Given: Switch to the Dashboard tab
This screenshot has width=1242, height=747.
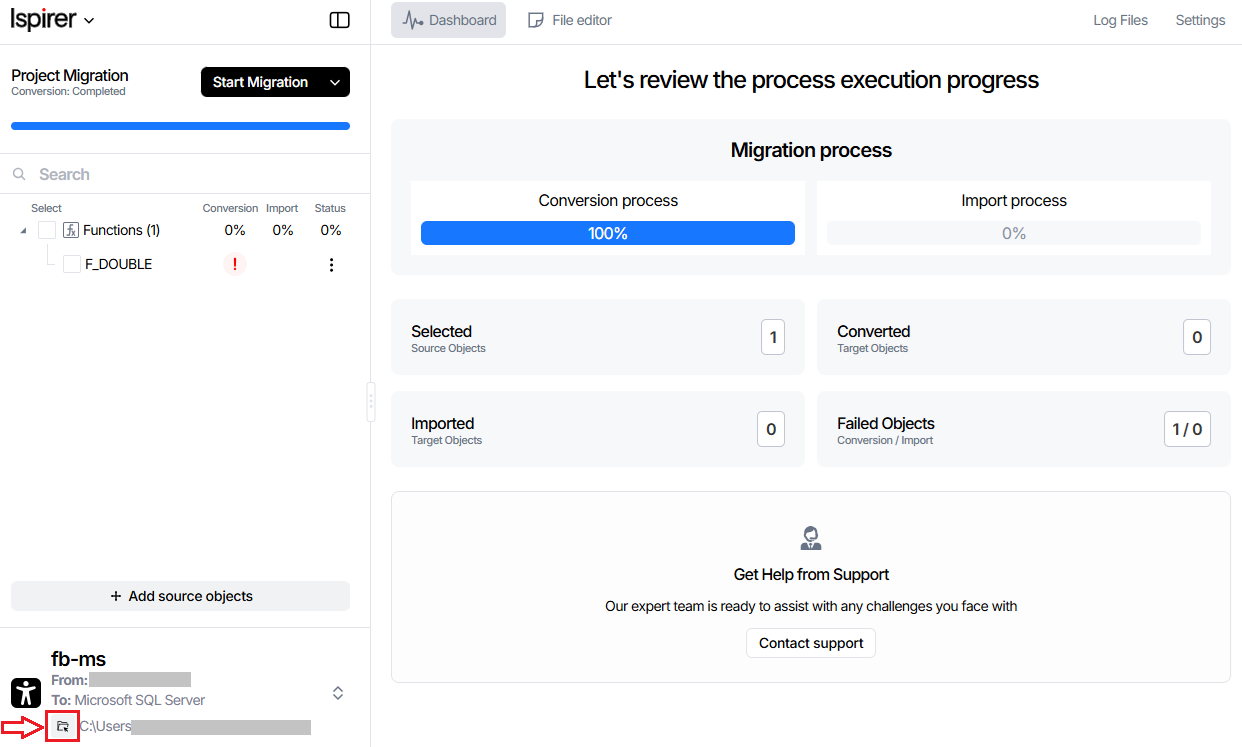Looking at the screenshot, I should click(x=449, y=20).
